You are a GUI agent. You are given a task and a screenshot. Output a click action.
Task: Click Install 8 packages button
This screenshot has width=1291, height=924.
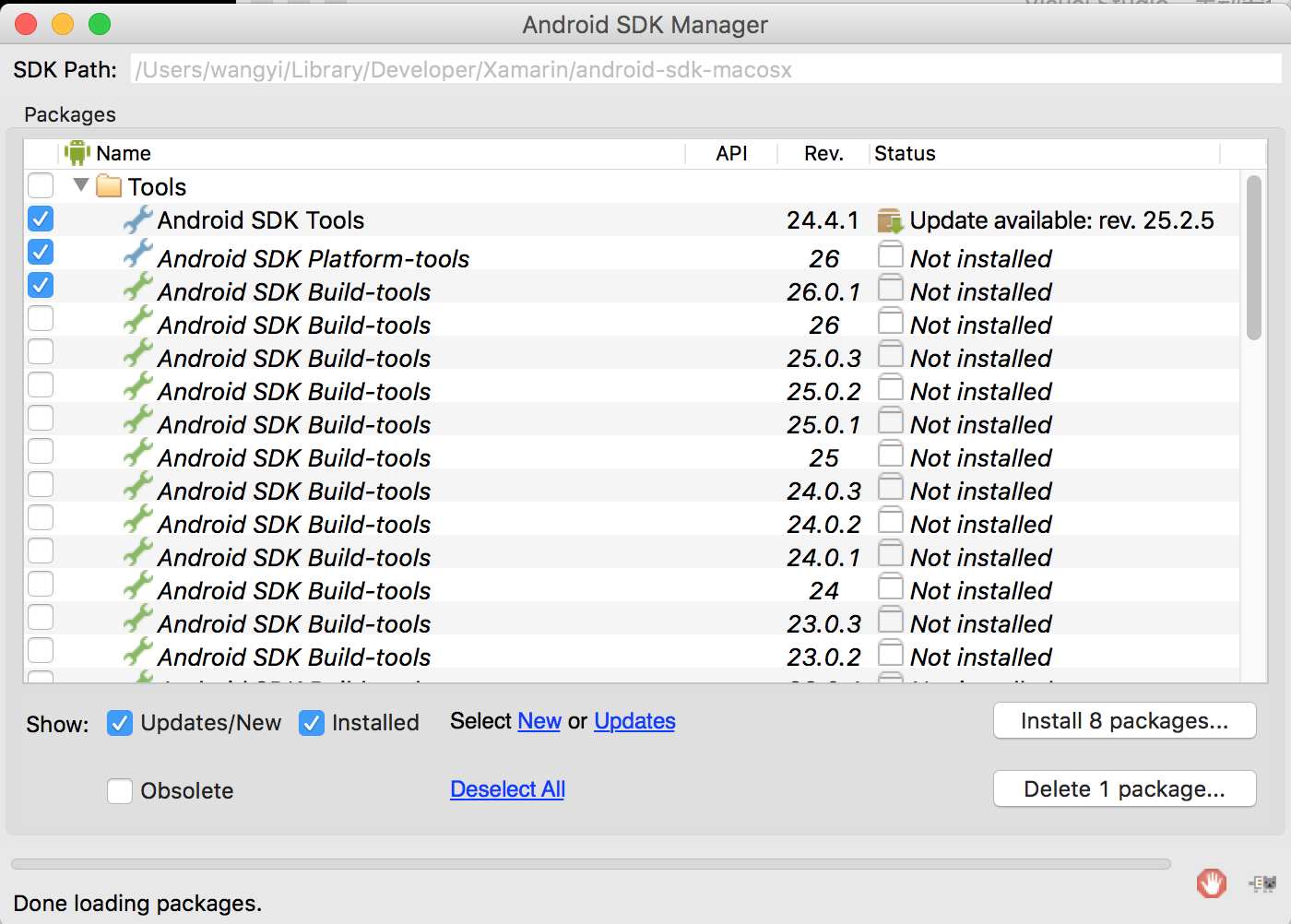point(1125,720)
